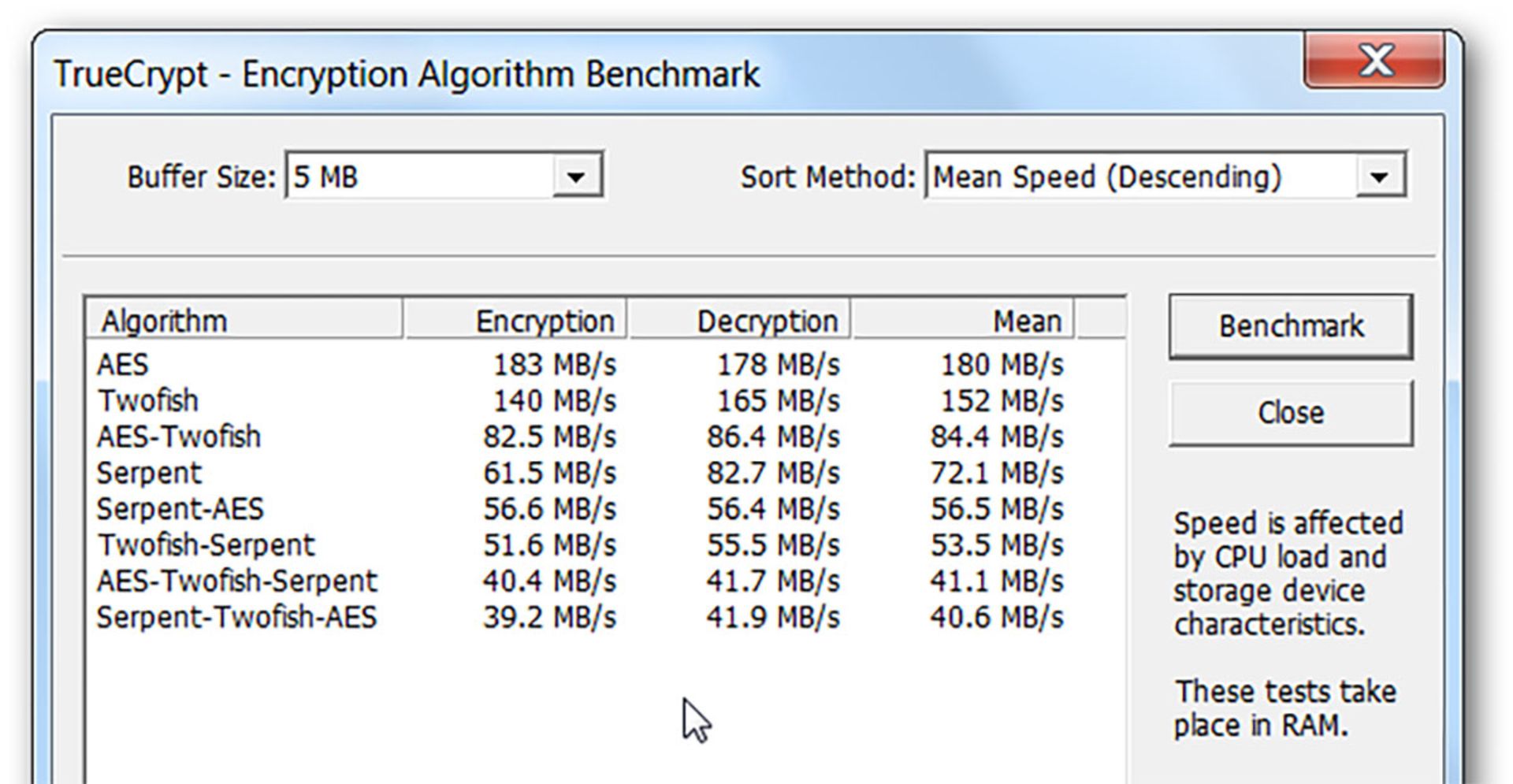Click the 183 MB/s encryption value

coord(555,365)
